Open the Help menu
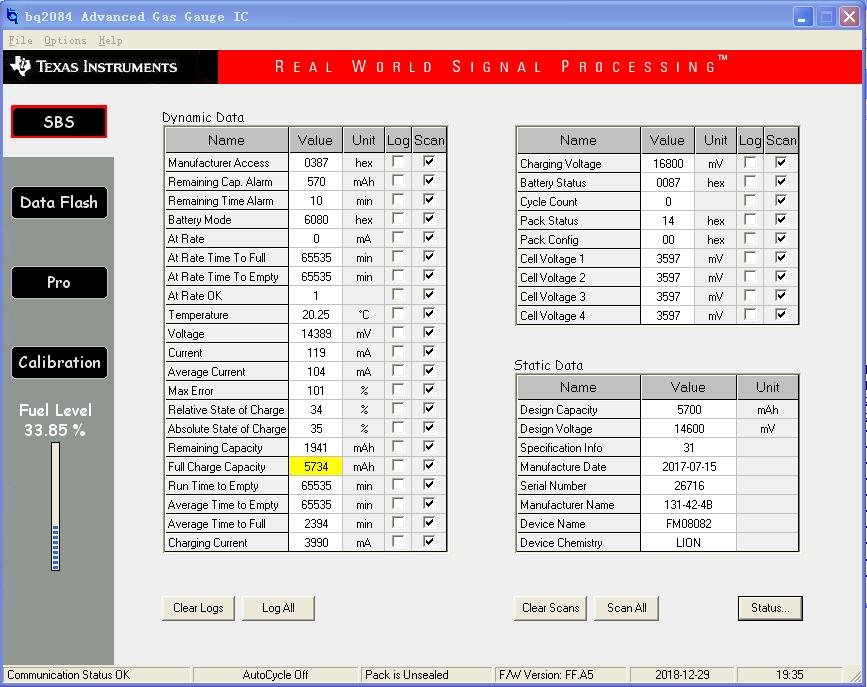Image resolution: width=867 pixels, height=687 pixels. [x=111, y=40]
